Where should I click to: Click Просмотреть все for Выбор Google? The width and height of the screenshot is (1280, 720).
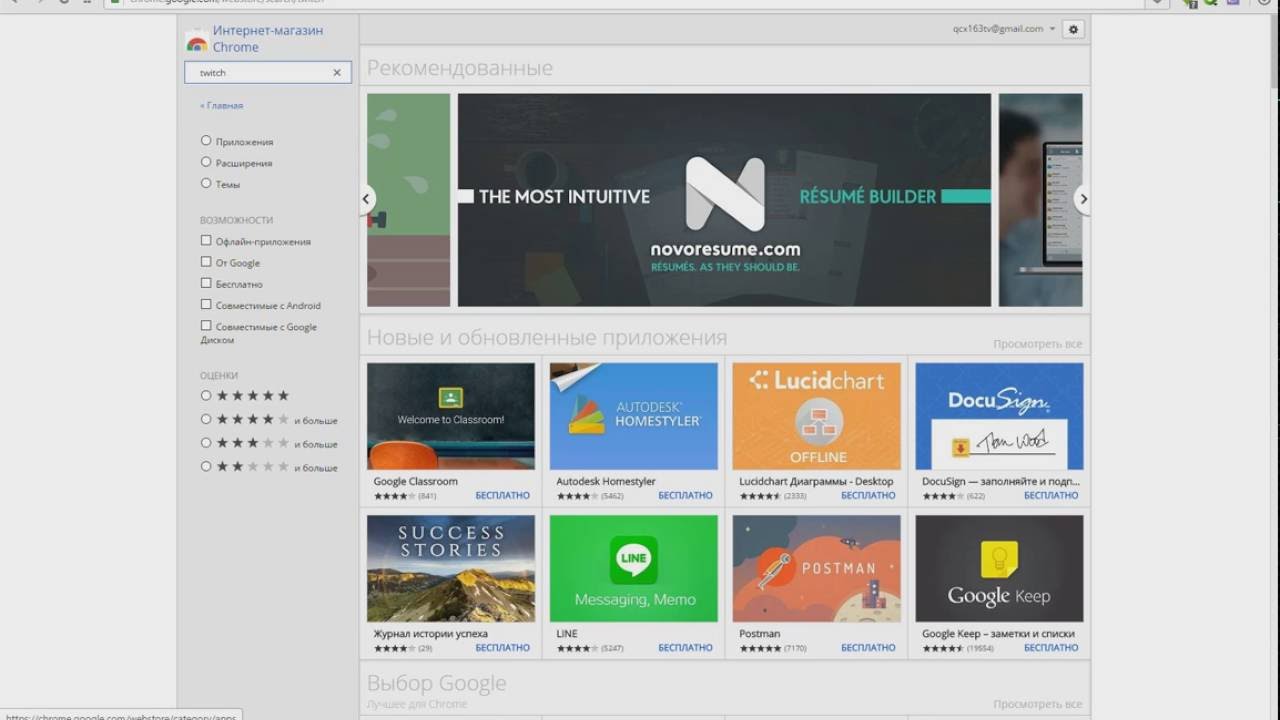[1037, 704]
